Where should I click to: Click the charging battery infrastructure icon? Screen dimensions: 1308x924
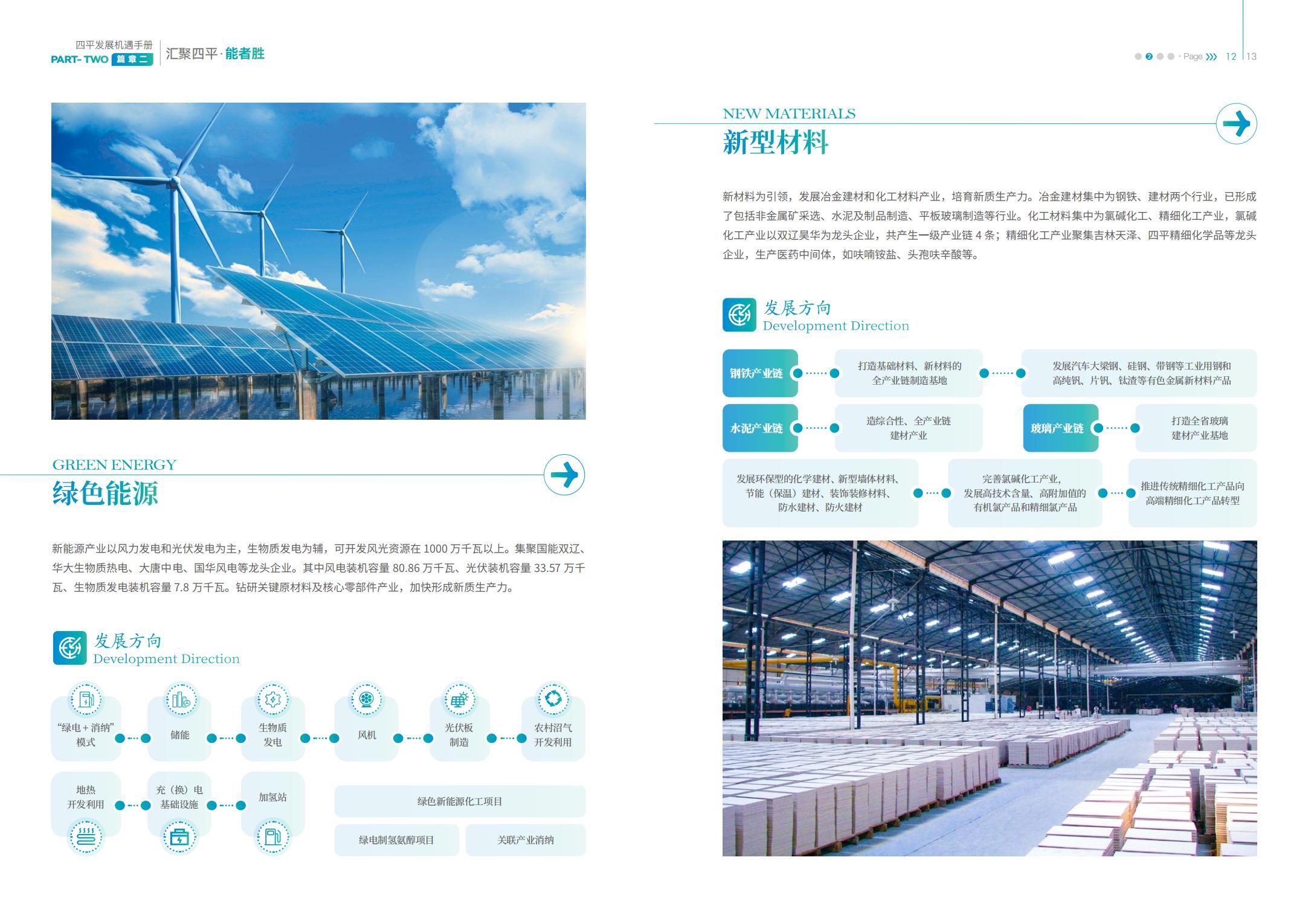click(179, 836)
